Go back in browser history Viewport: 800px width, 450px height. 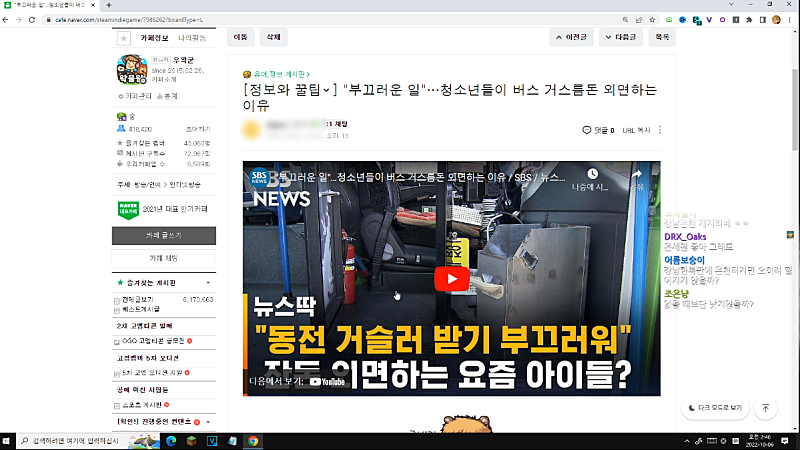6,20
